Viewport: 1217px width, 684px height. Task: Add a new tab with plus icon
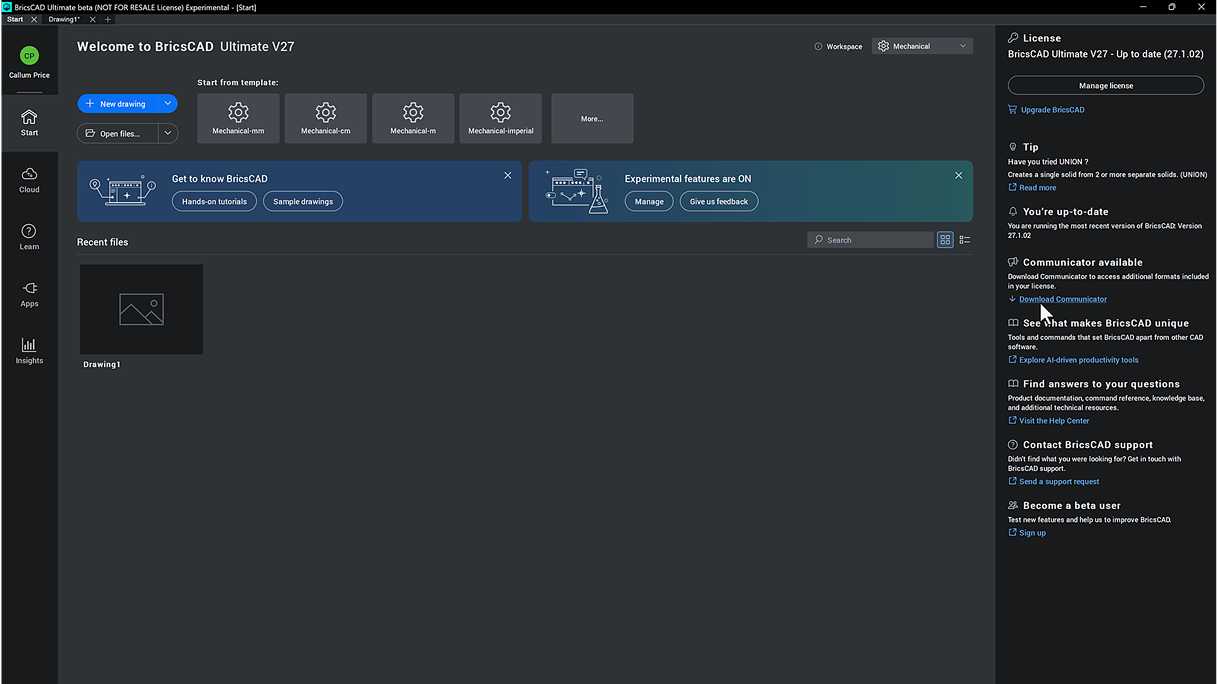coord(108,19)
